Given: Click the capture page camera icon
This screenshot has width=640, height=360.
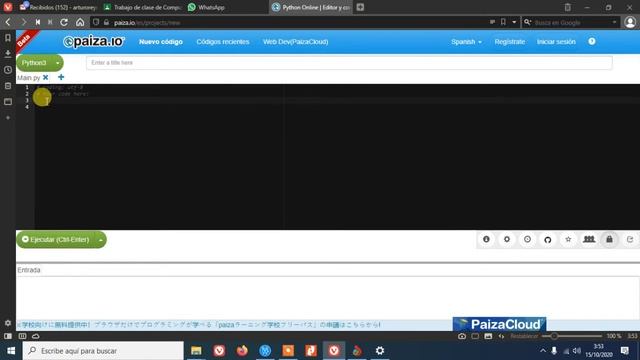Looking at the screenshot, I should [x=462, y=336].
